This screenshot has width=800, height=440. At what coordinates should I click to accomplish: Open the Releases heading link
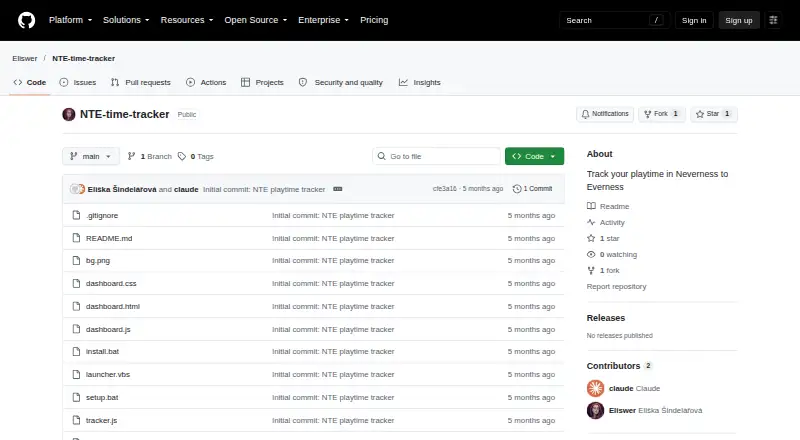[606, 318]
